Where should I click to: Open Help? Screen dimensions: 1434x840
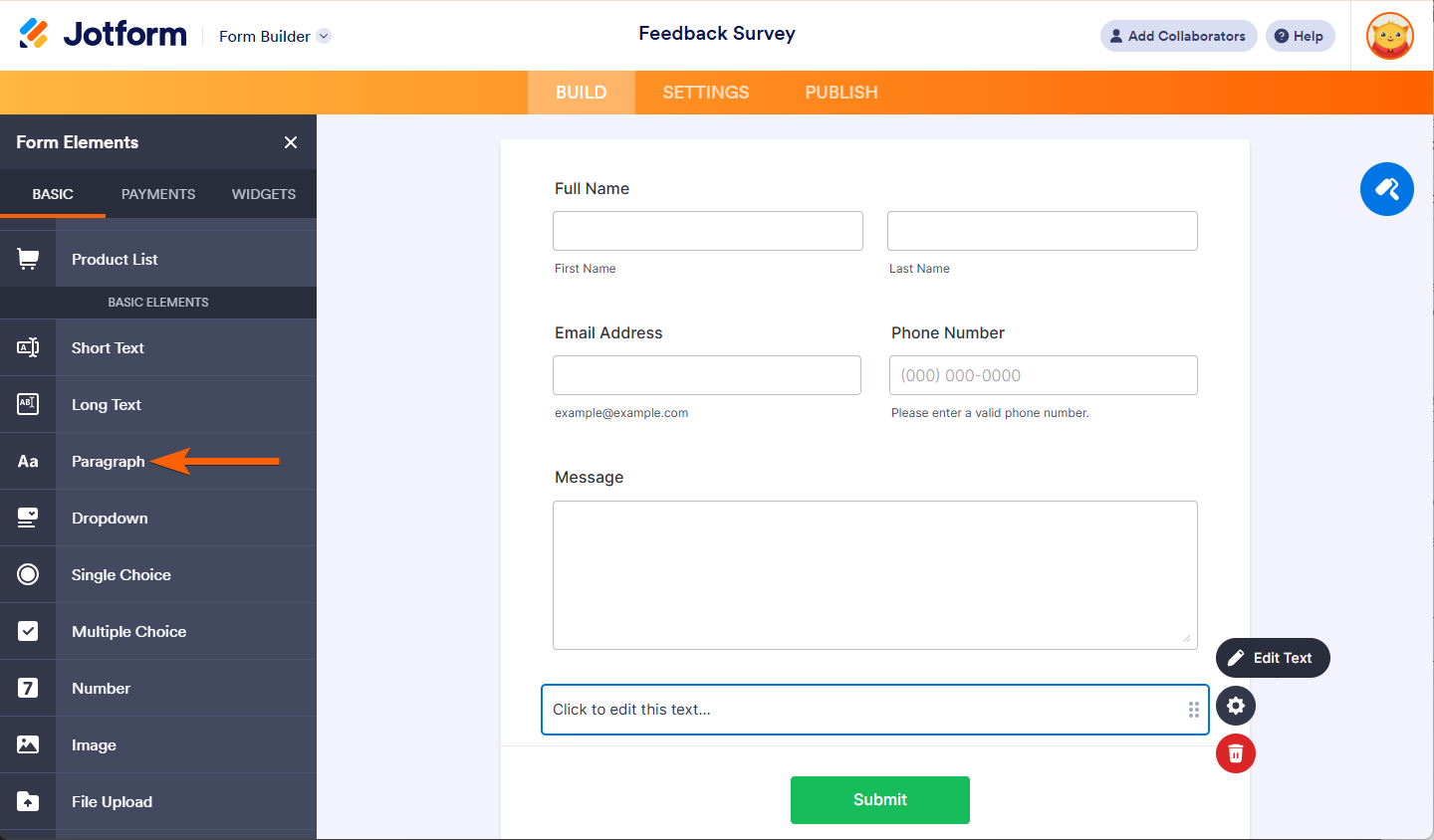(x=1300, y=35)
